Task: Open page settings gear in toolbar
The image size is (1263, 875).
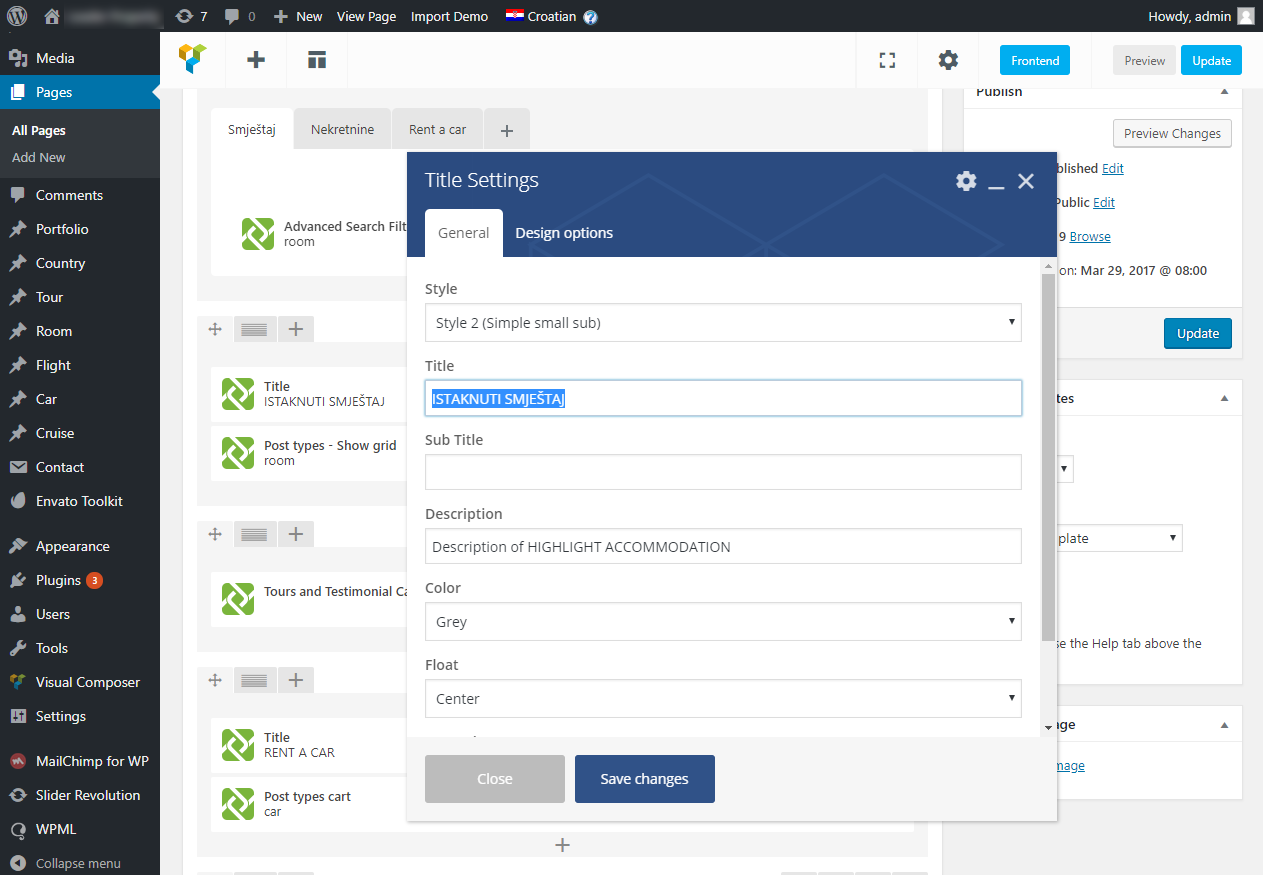Action: 948,60
